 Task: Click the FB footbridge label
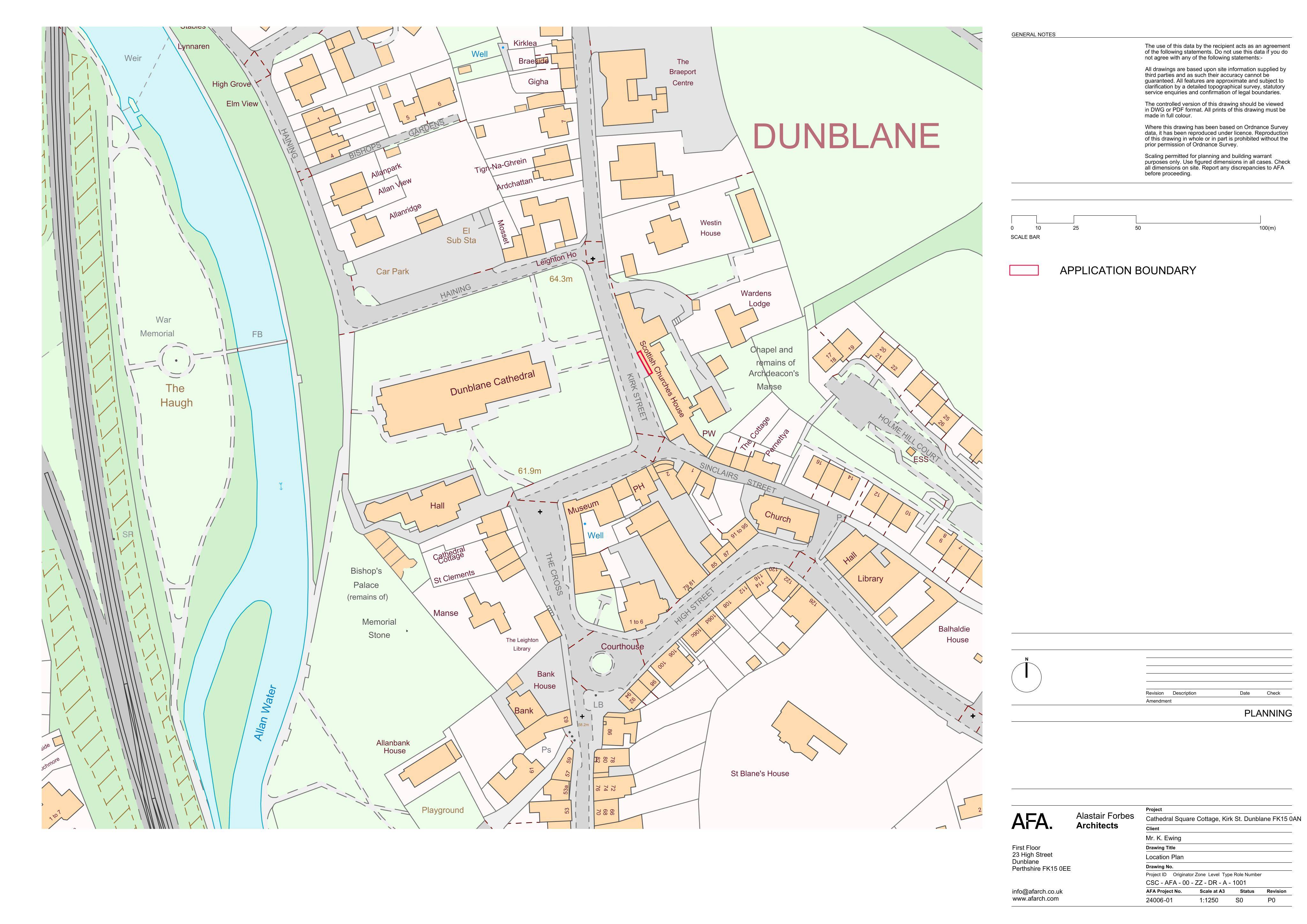click(257, 334)
